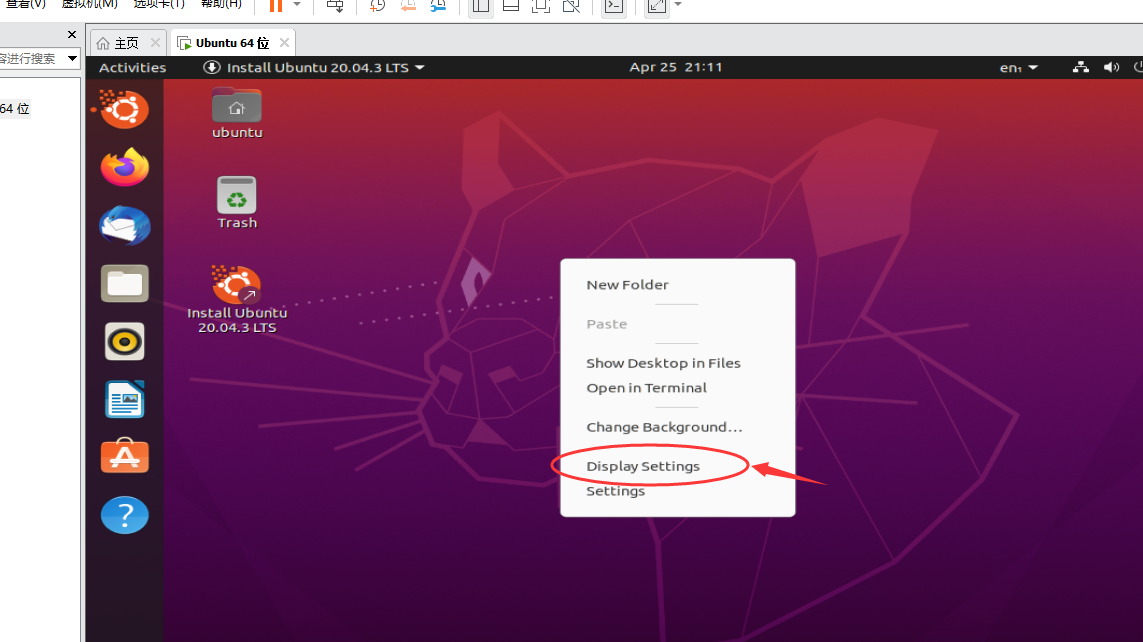This screenshot has width=1143, height=642.
Task: Launch Thunderbird mail from the dock
Action: point(124,225)
